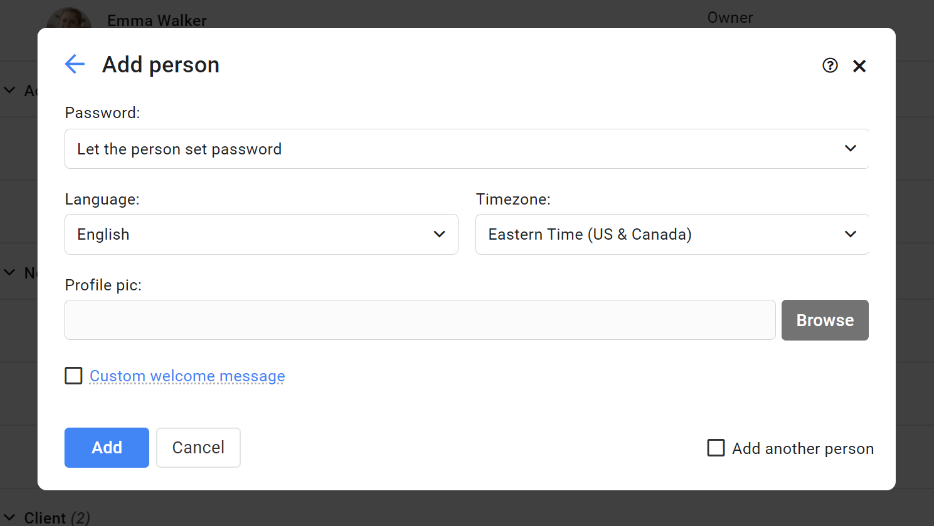Screen dimensions: 935x526
Task: Select the English language dropdown
Action: coord(261,234)
